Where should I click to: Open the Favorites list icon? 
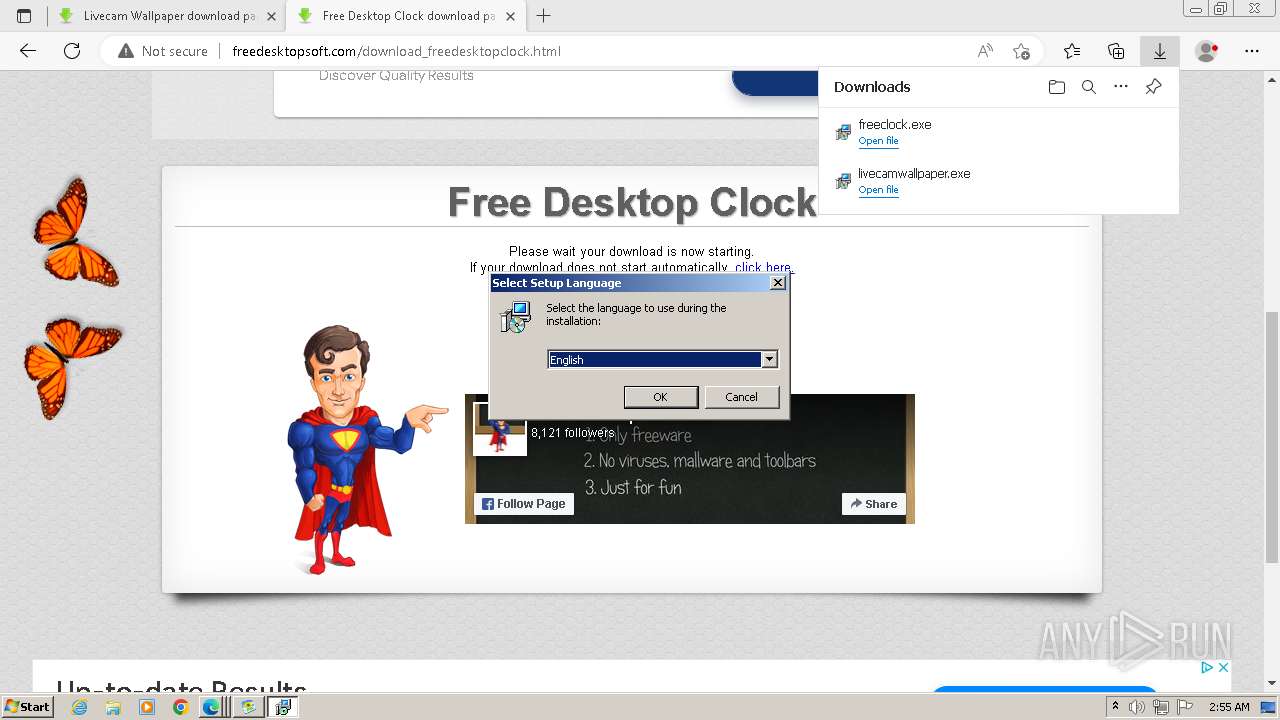tap(1072, 51)
